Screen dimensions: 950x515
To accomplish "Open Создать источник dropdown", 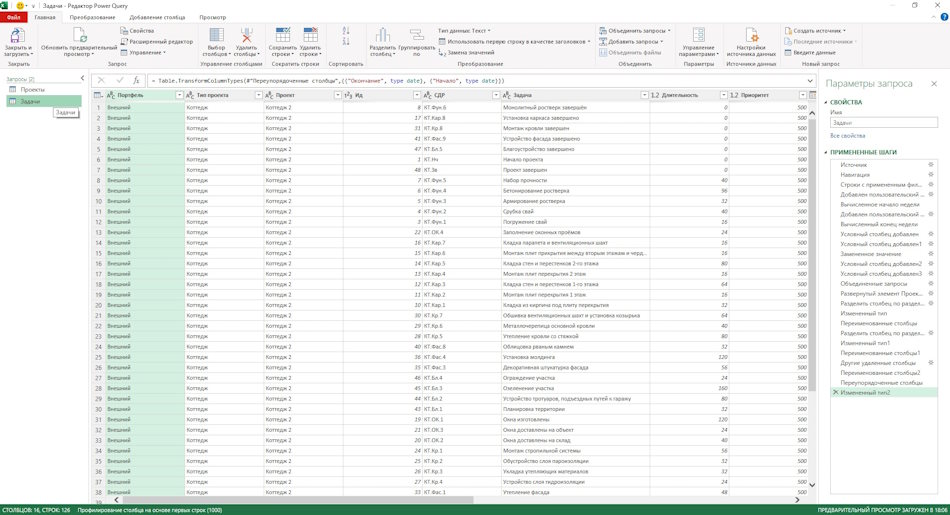I will [815, 30].
